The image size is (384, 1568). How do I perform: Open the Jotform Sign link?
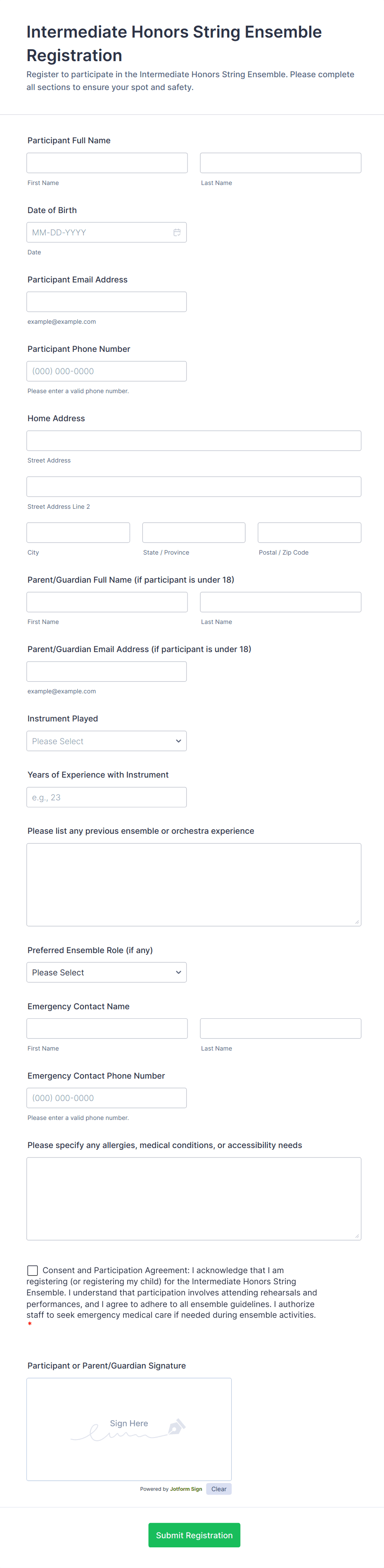point(186,1488)
